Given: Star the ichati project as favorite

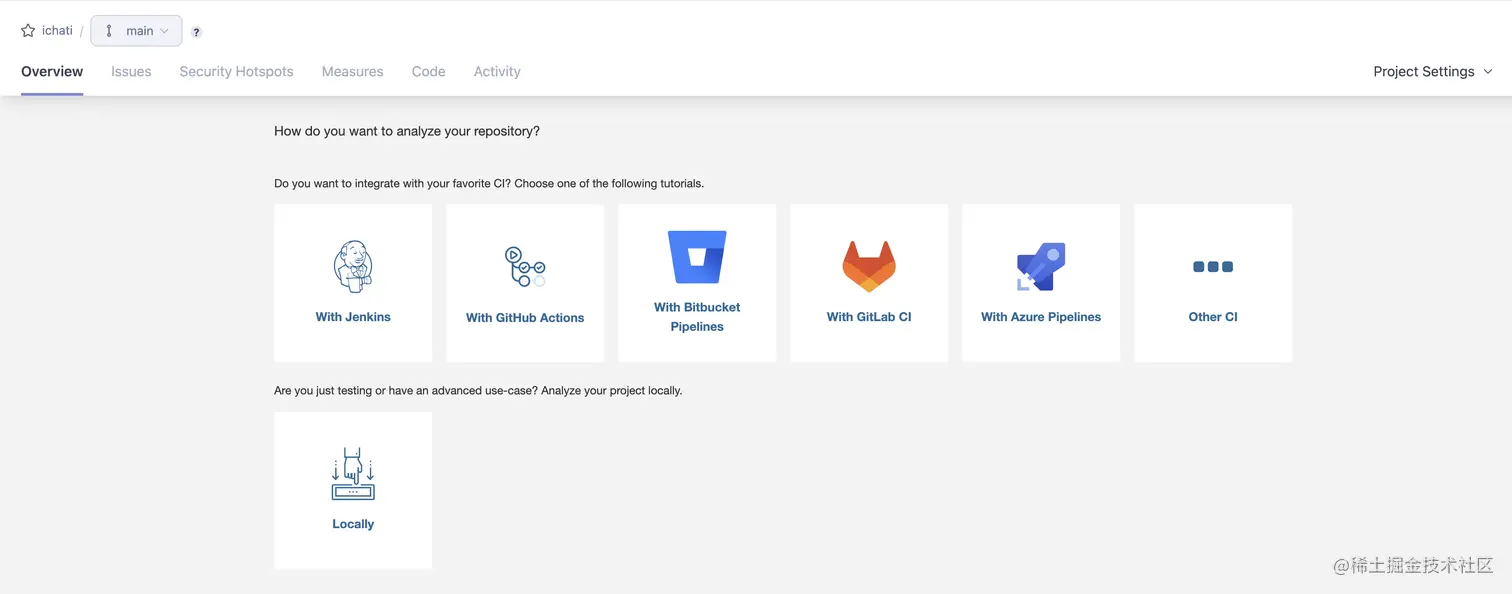Looking at the screenshot, I should (x=28, y=31).
